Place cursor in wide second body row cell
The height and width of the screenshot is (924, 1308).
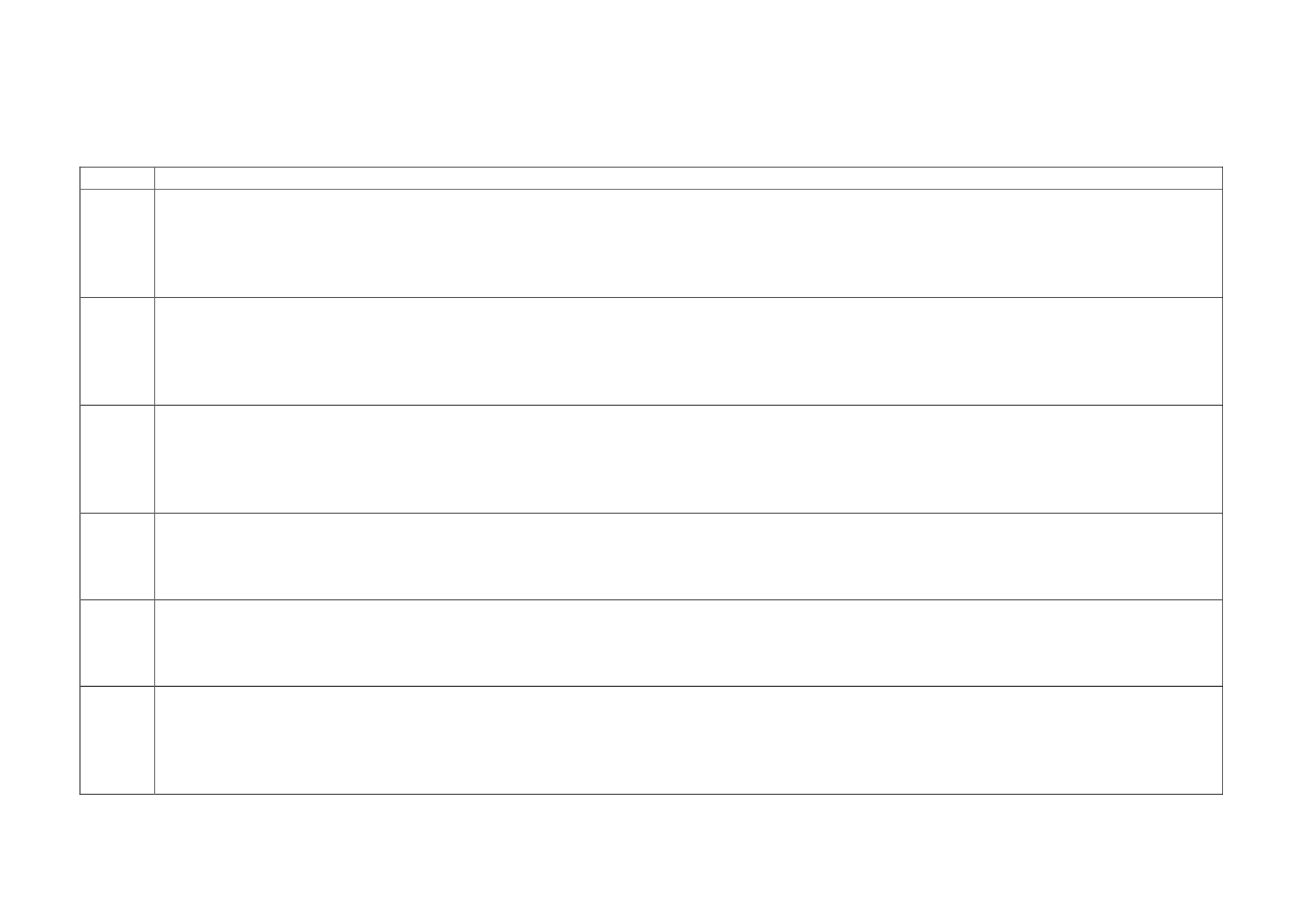[x=688, y=351]
